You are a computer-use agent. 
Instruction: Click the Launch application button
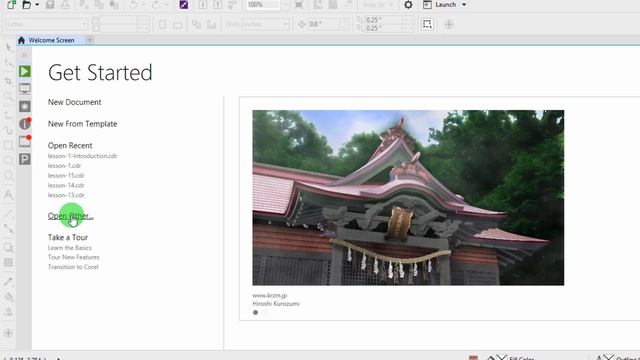(x=440, y=4)
